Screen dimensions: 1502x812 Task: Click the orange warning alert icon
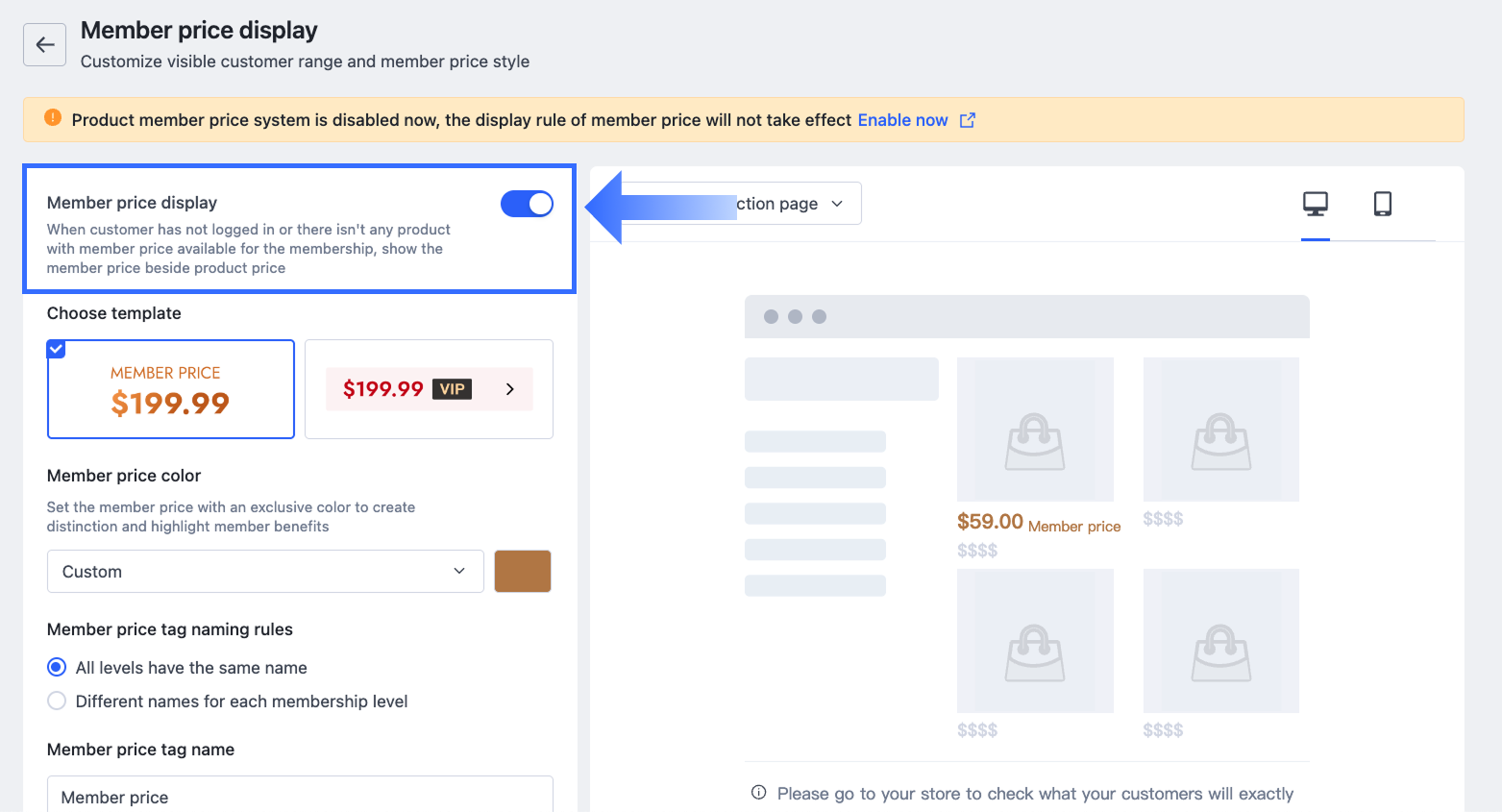click(x=53, y=118)
